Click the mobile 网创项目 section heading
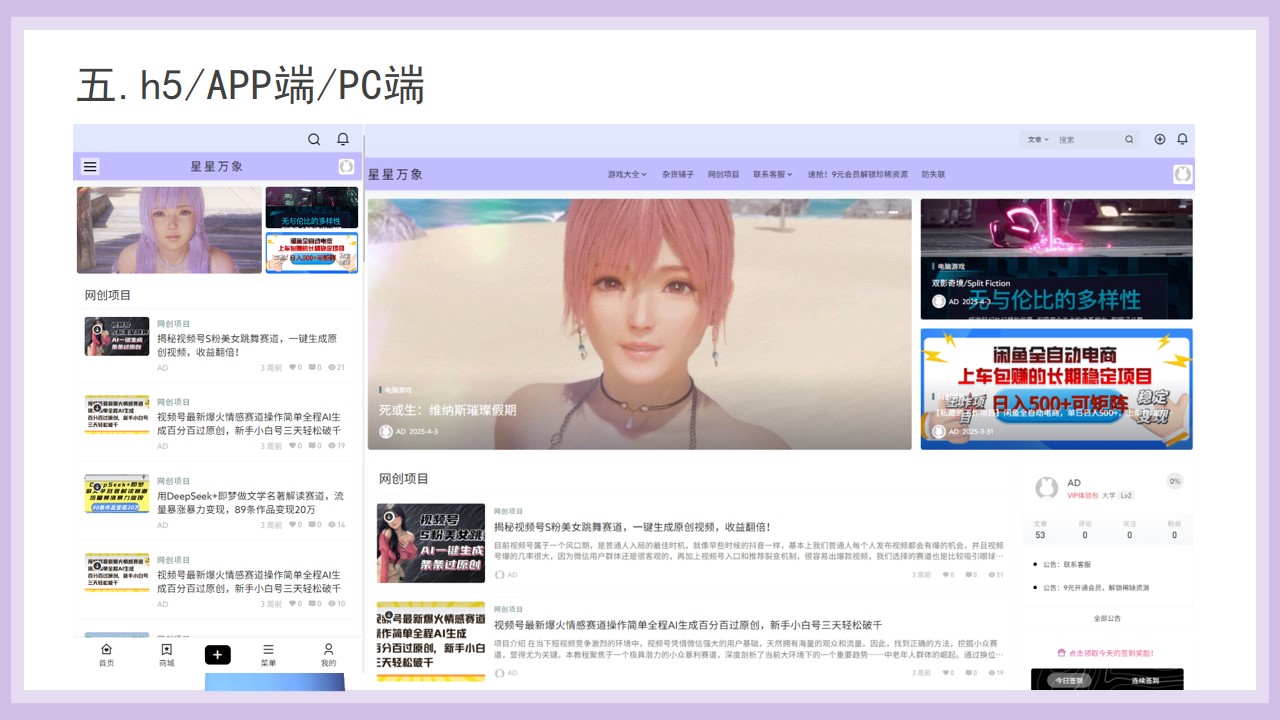Viewport: 1280px width, 720px height. coord(108,295)
